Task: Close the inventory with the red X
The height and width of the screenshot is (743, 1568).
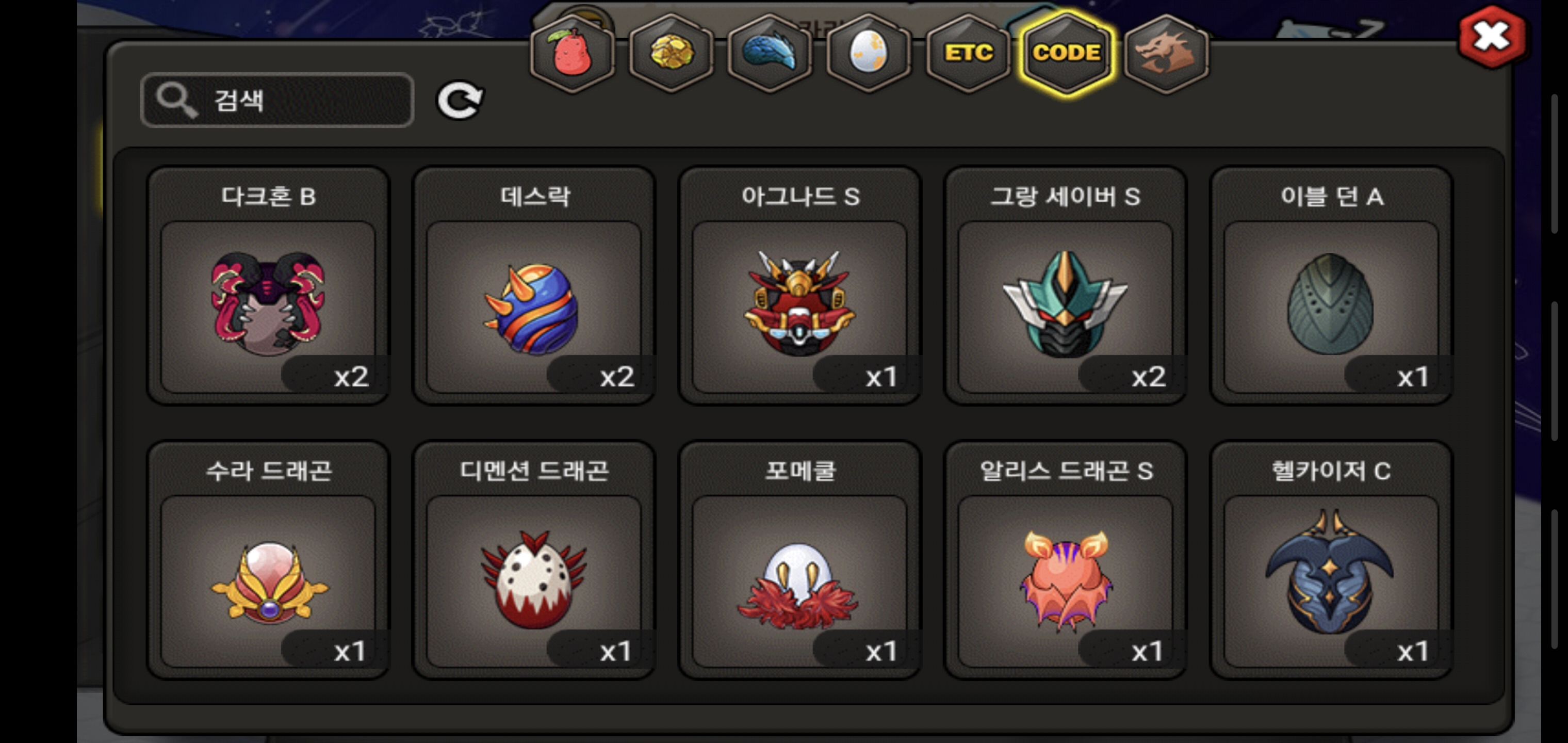Action: (x=1492, y=37)
